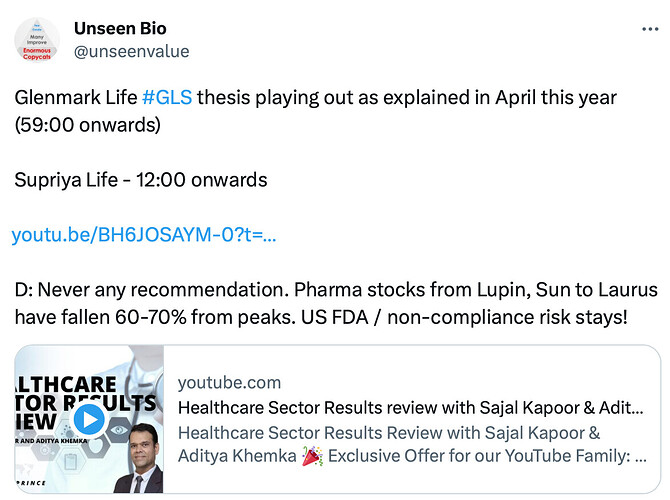Open card title Healthcare Sector Results review
670x500 pixels.
(x=411, y=408)
